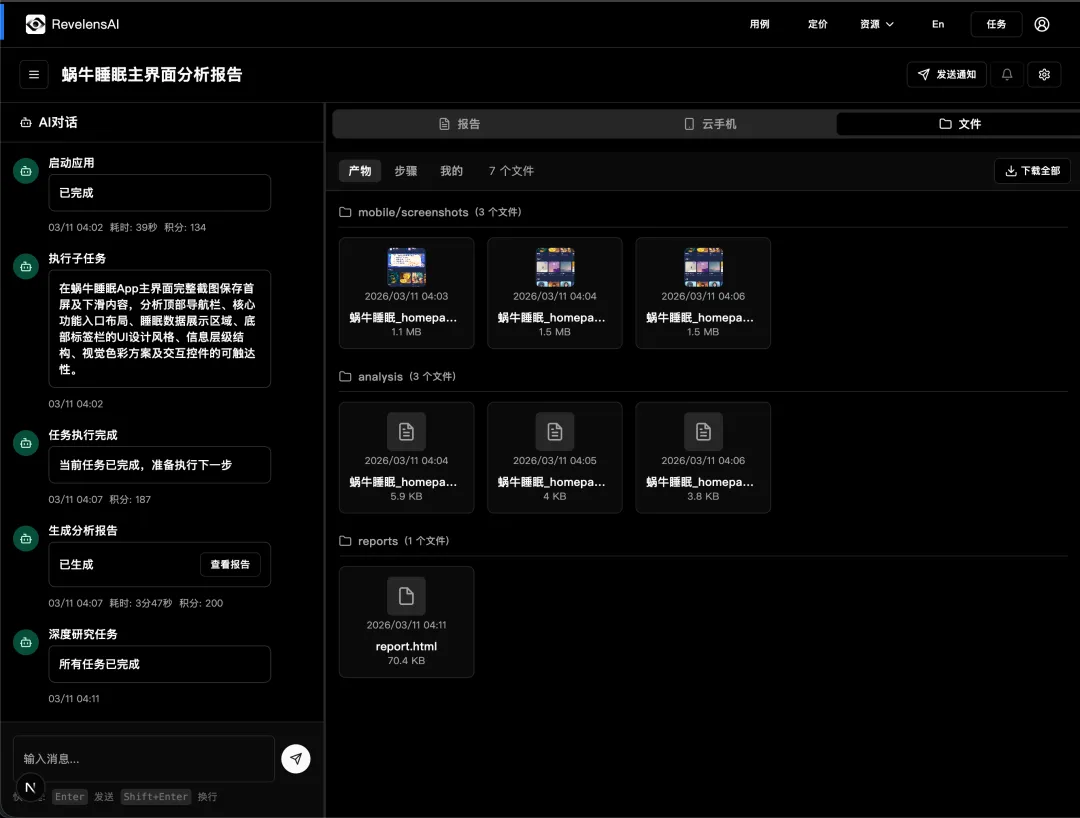
Task: Click the 5.9 KB file size
Action: [406, 496]
